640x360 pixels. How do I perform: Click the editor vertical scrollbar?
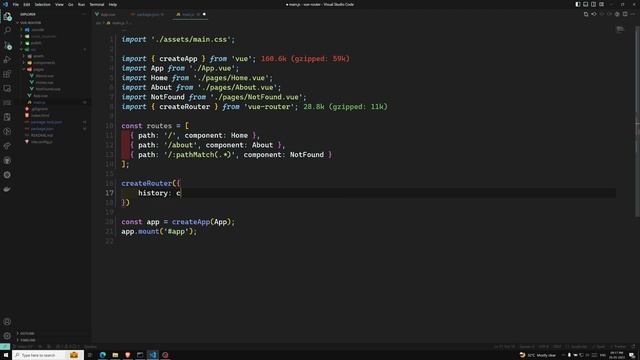point(638,122)
